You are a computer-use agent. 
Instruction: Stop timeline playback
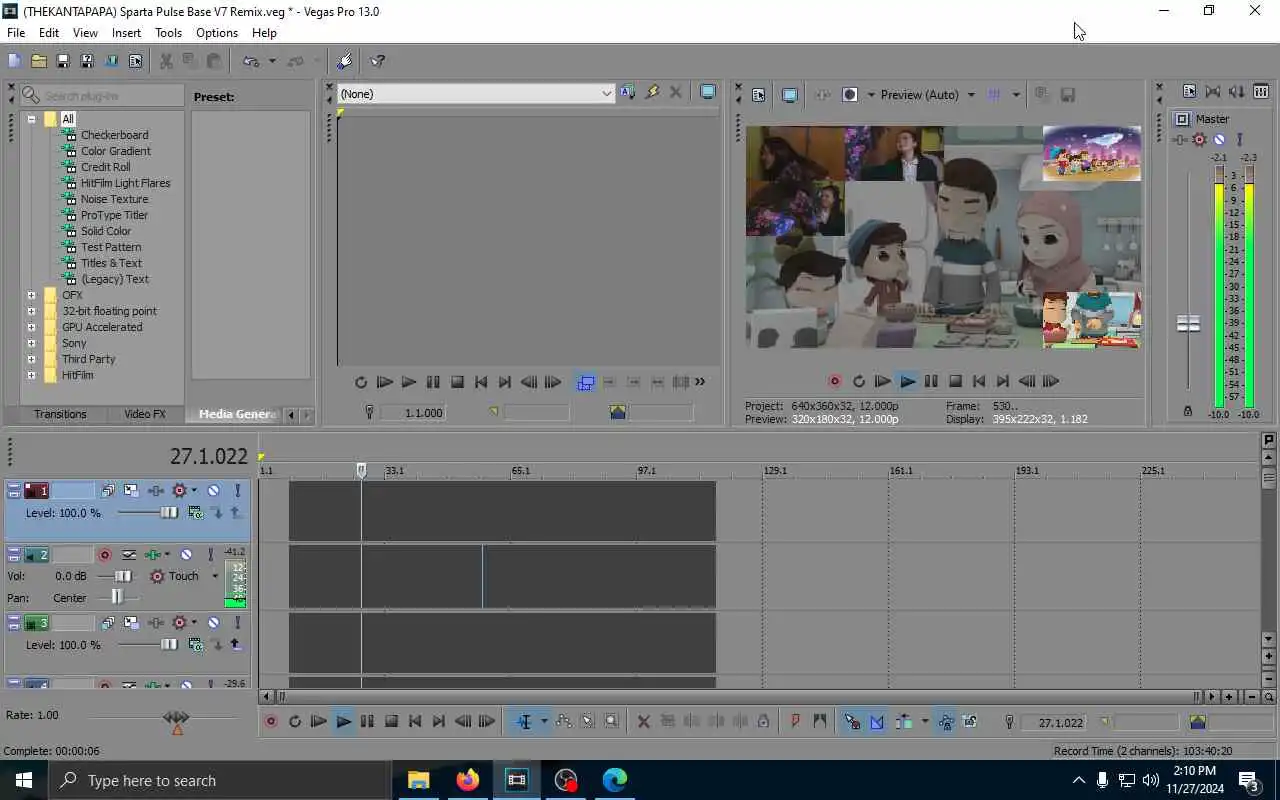pyautogui.click(x=391, y=721)
